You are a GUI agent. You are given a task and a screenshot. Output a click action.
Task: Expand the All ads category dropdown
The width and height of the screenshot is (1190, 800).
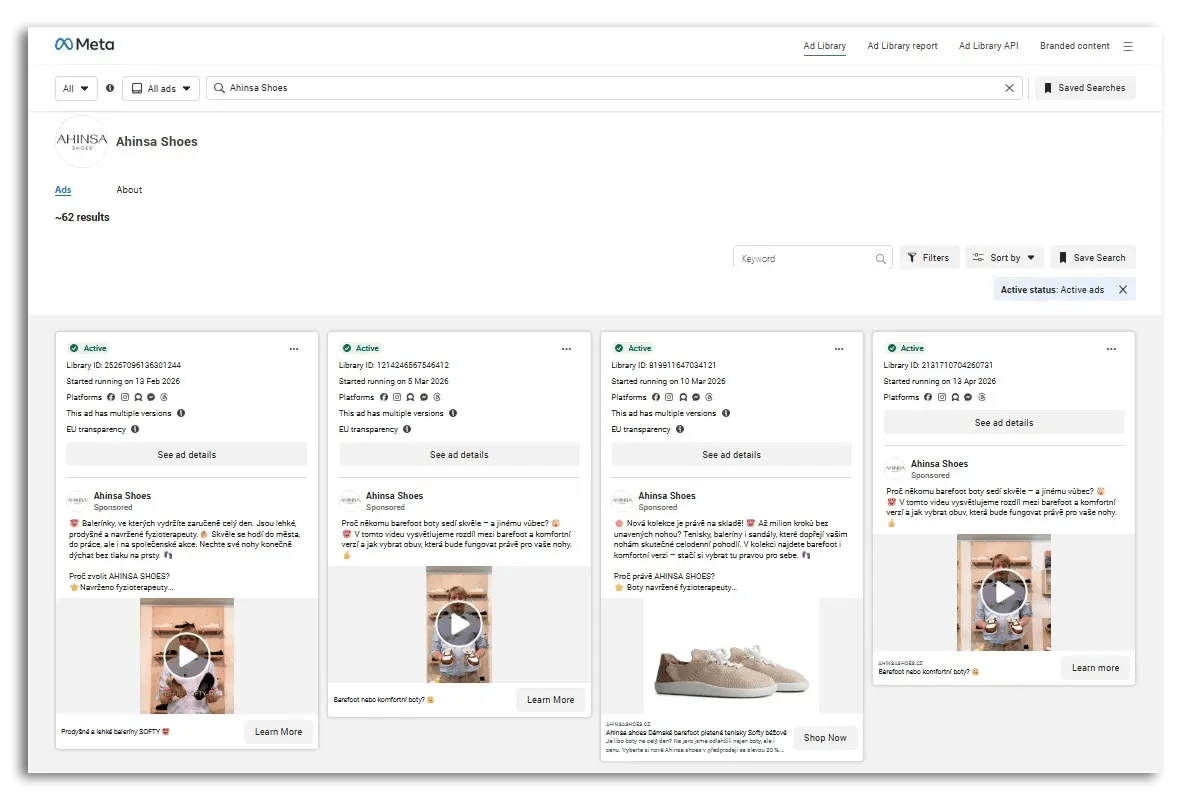160,88
